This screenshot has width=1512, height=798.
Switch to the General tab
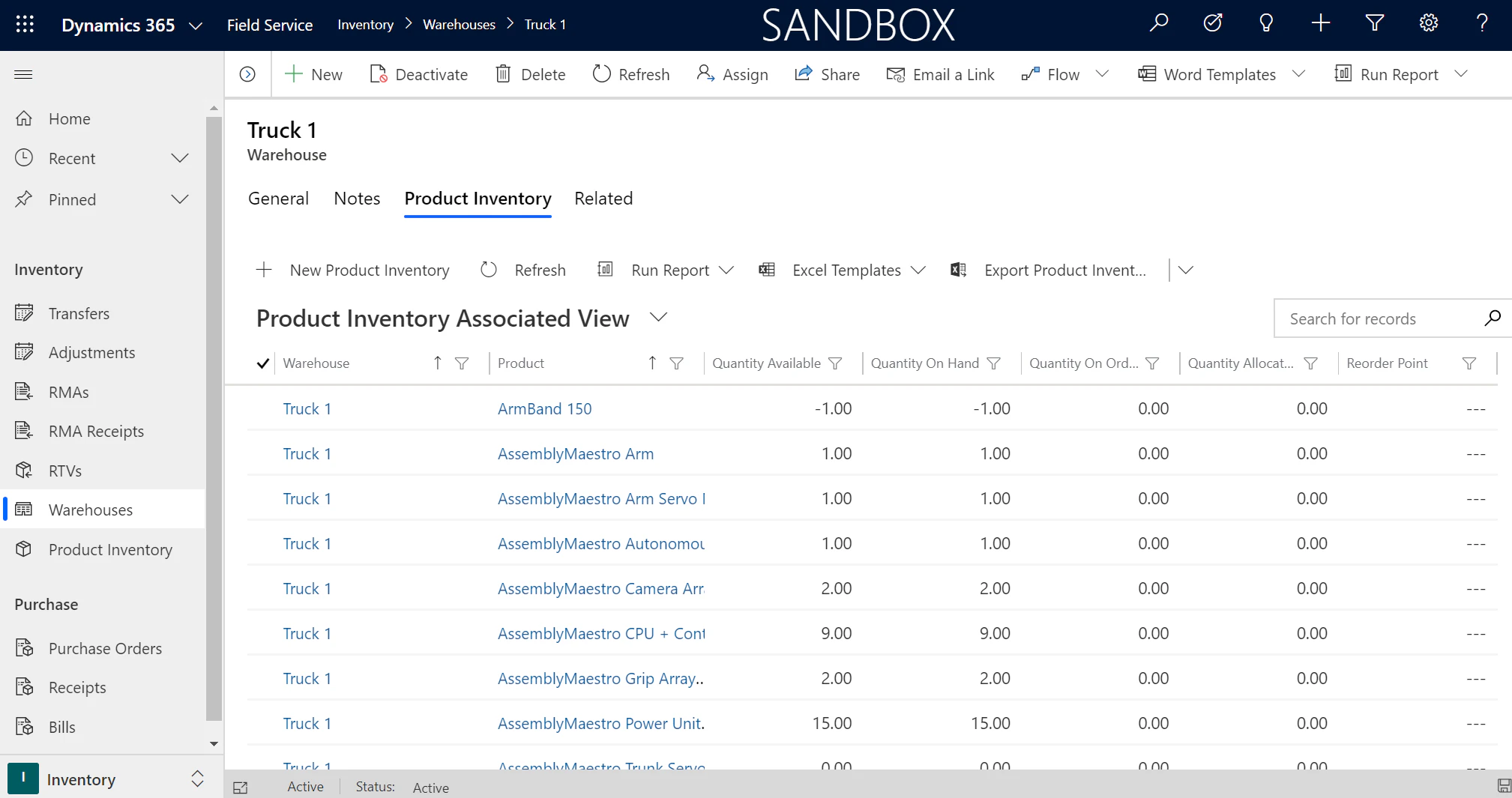[x=278, y=199]
